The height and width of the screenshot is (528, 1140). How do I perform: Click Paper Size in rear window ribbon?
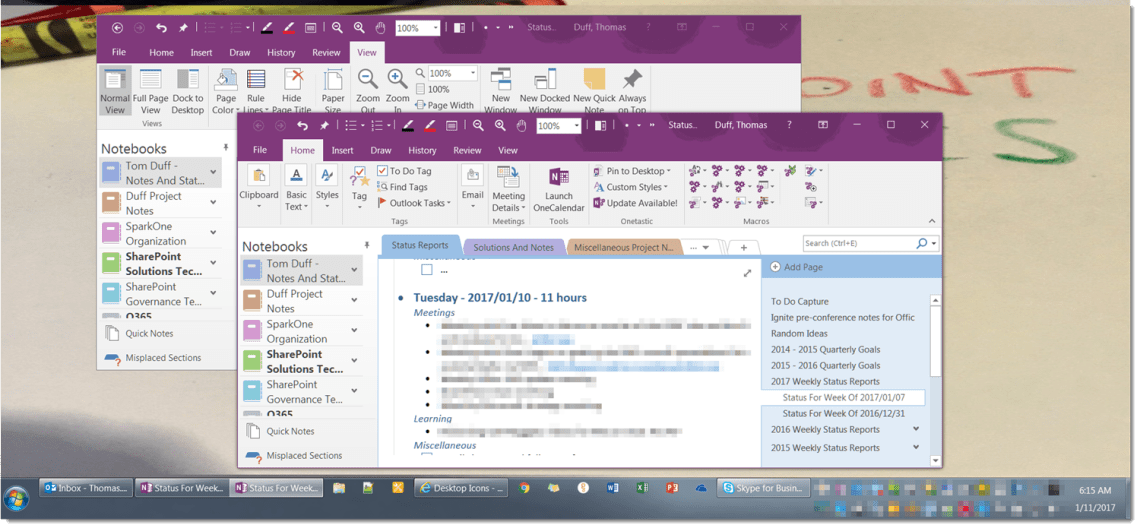click(x=333, y=92)
